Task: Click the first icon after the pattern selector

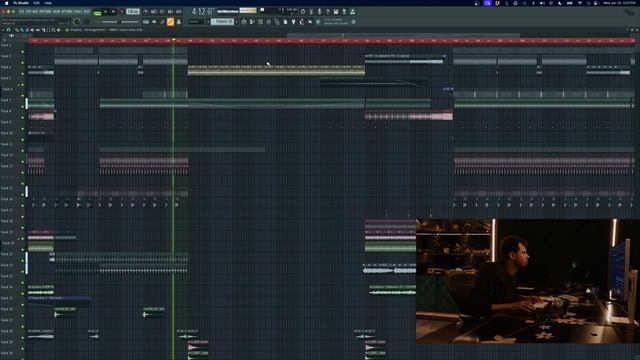Action: point(244,22)
